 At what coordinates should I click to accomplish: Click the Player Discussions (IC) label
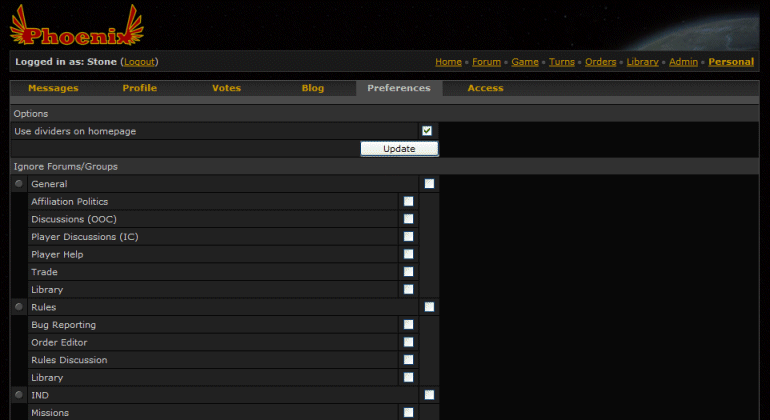pos(84,237)
